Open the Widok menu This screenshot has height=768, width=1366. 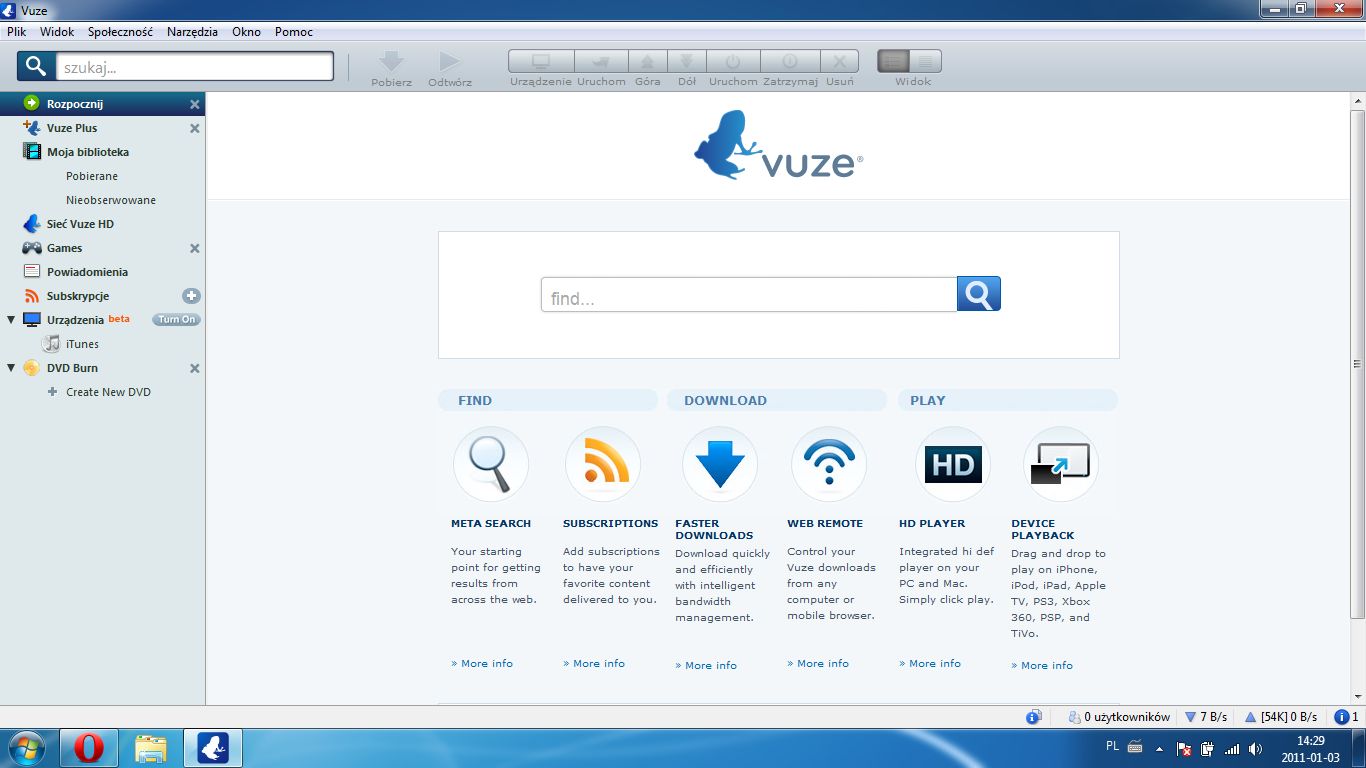[x=57, y=32]
